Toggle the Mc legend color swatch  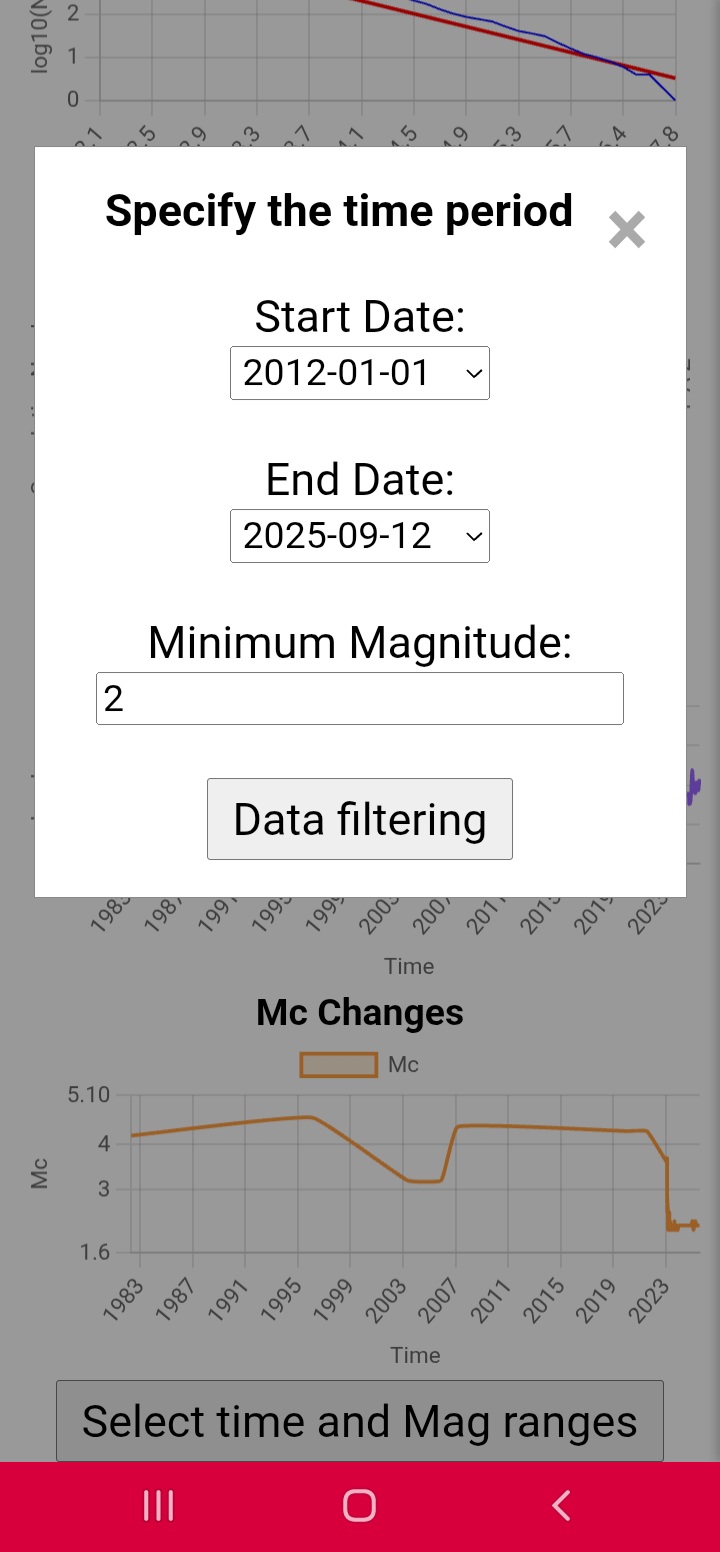(x=338, y=1065)
